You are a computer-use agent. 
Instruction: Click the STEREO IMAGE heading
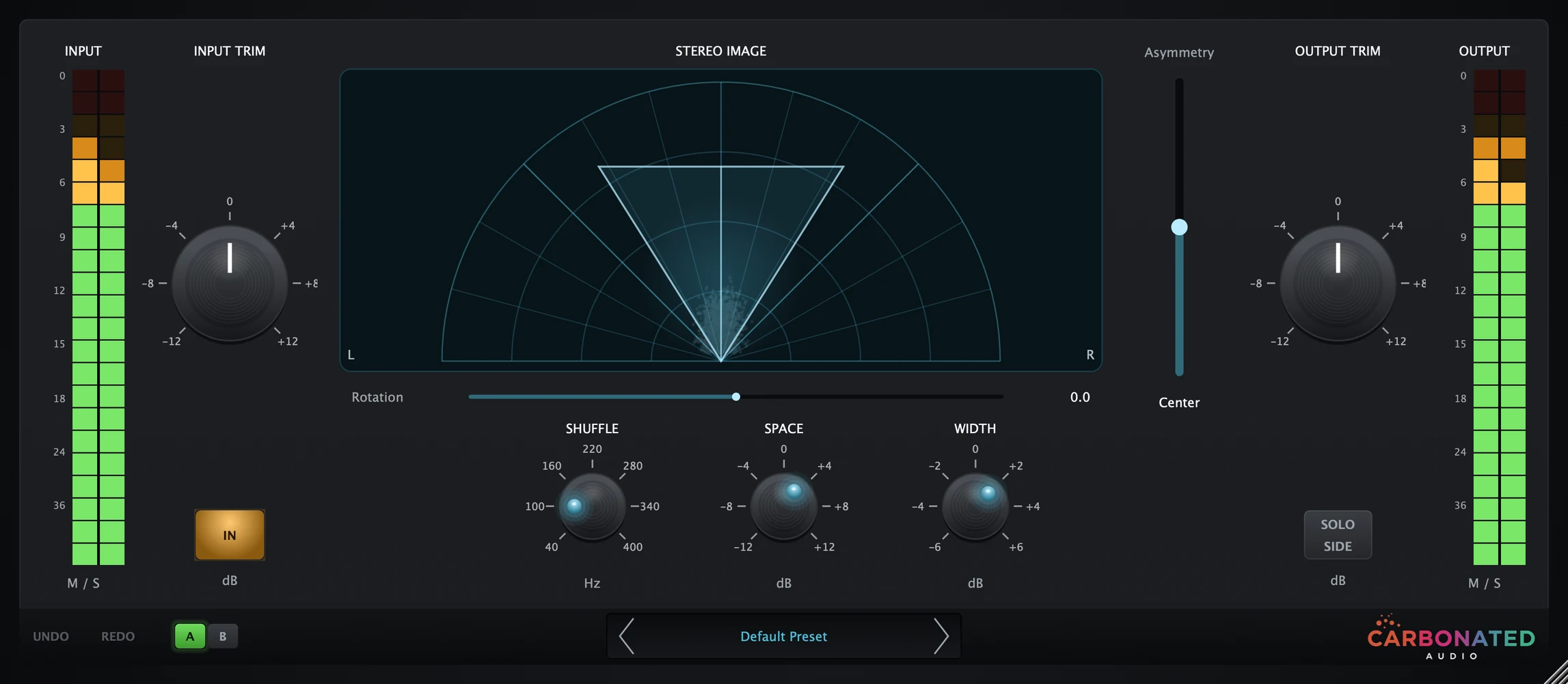[x=720, y=51]
